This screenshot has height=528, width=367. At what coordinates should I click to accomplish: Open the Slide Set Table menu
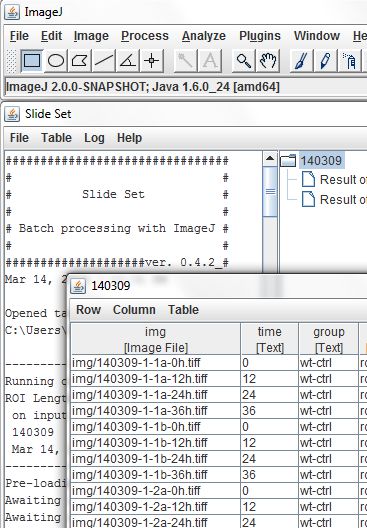click(56, 138)
